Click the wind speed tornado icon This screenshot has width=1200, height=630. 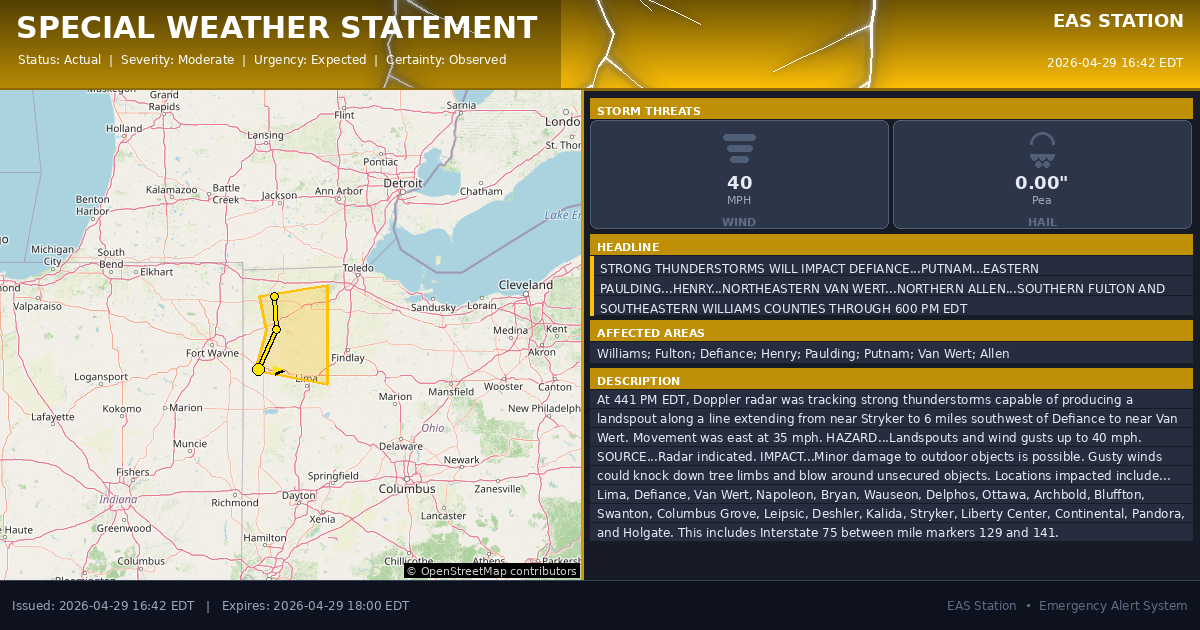point(739,148)
